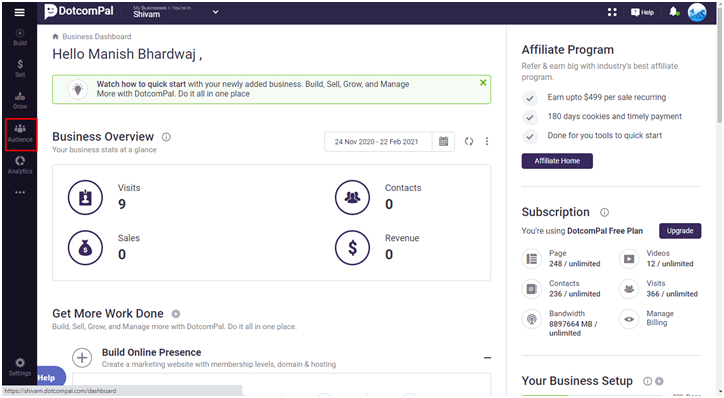Click the Affiliate Home button
This screenshot has width=724, height=398.
(x=557, y=161)
